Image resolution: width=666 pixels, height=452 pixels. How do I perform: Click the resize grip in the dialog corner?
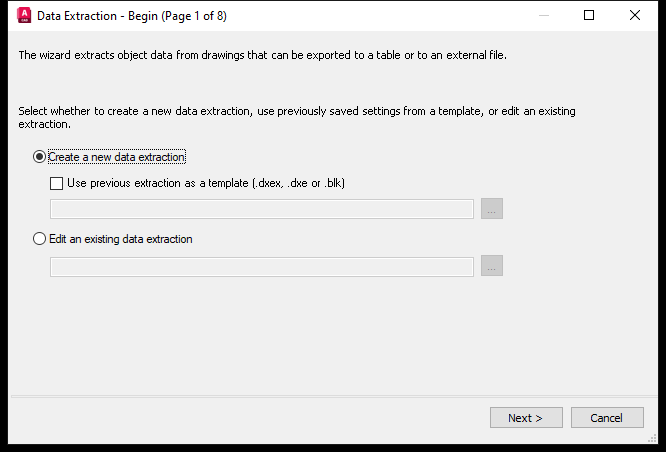point(652,438)
